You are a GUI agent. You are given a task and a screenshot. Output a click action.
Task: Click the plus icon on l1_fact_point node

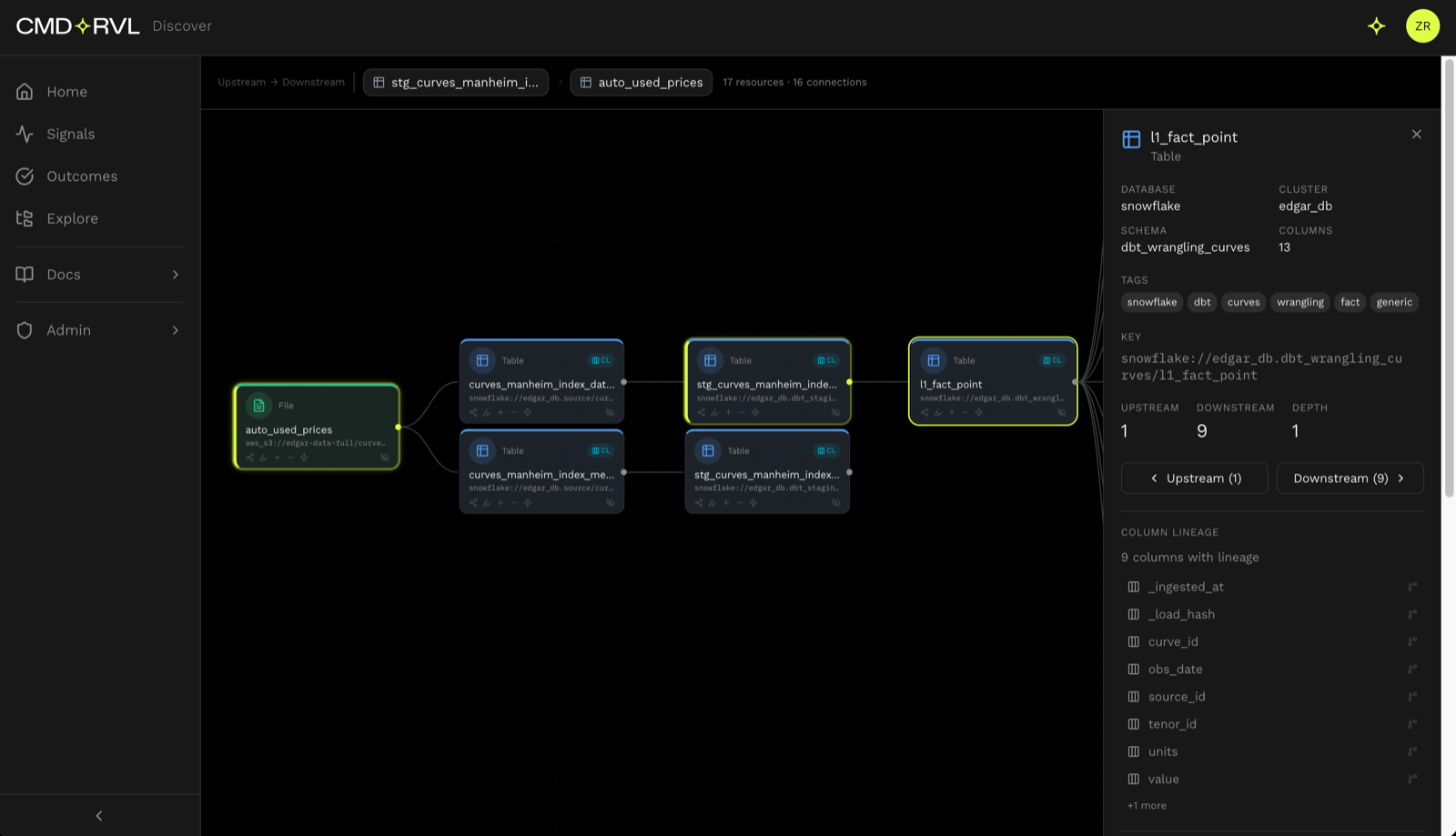(x=952, y=412)
